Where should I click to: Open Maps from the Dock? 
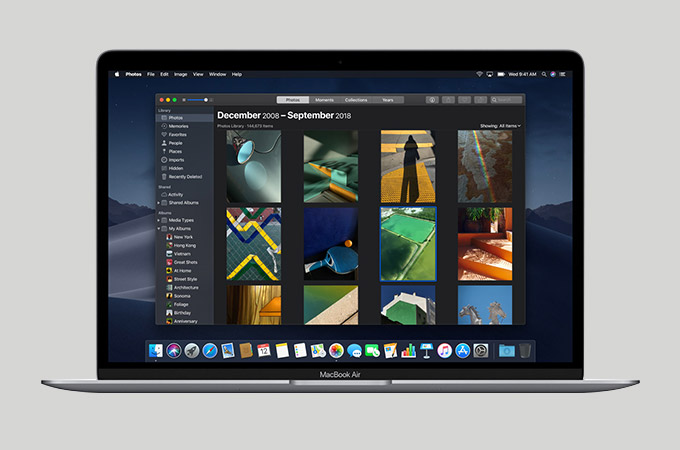(x=318, y=351)
